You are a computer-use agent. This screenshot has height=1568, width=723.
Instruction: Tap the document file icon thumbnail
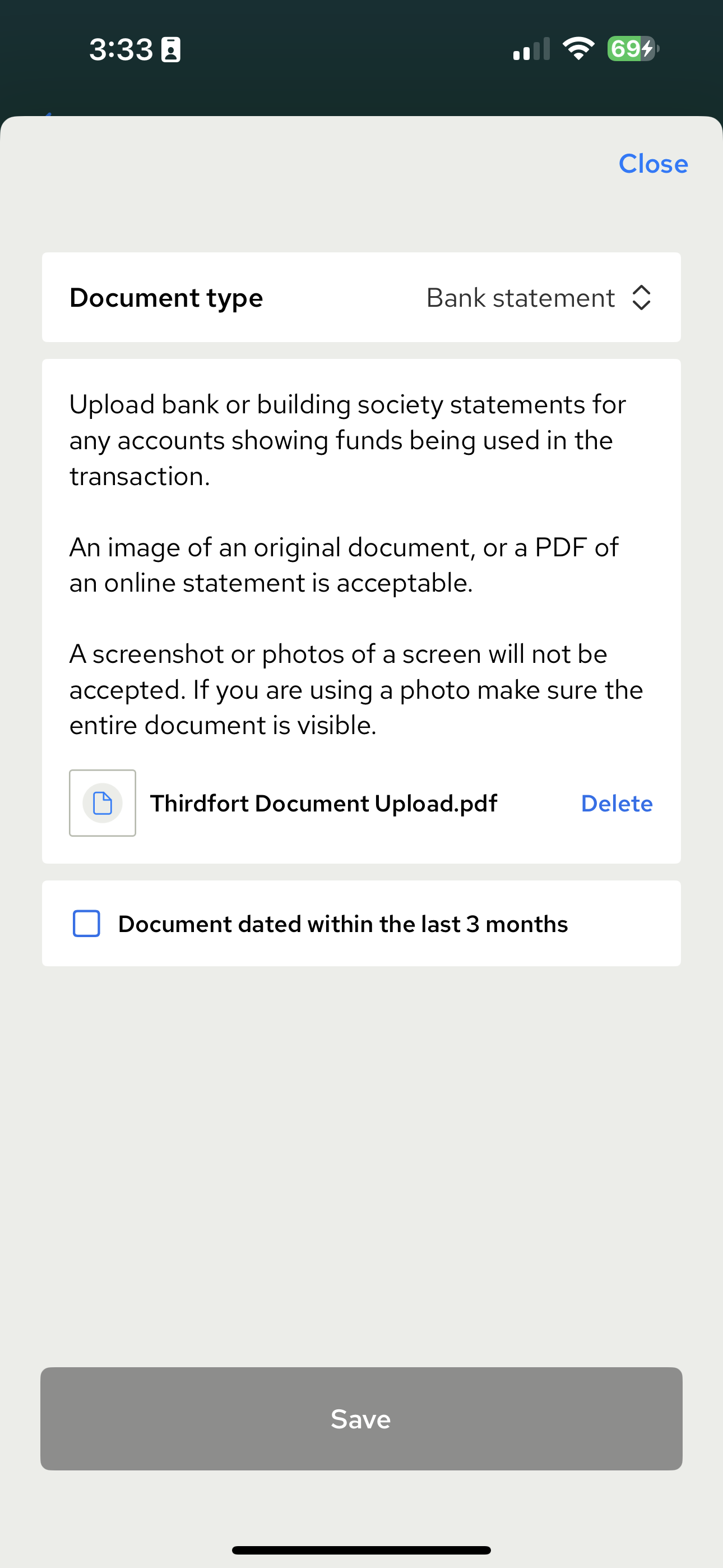tap(102, 803)
